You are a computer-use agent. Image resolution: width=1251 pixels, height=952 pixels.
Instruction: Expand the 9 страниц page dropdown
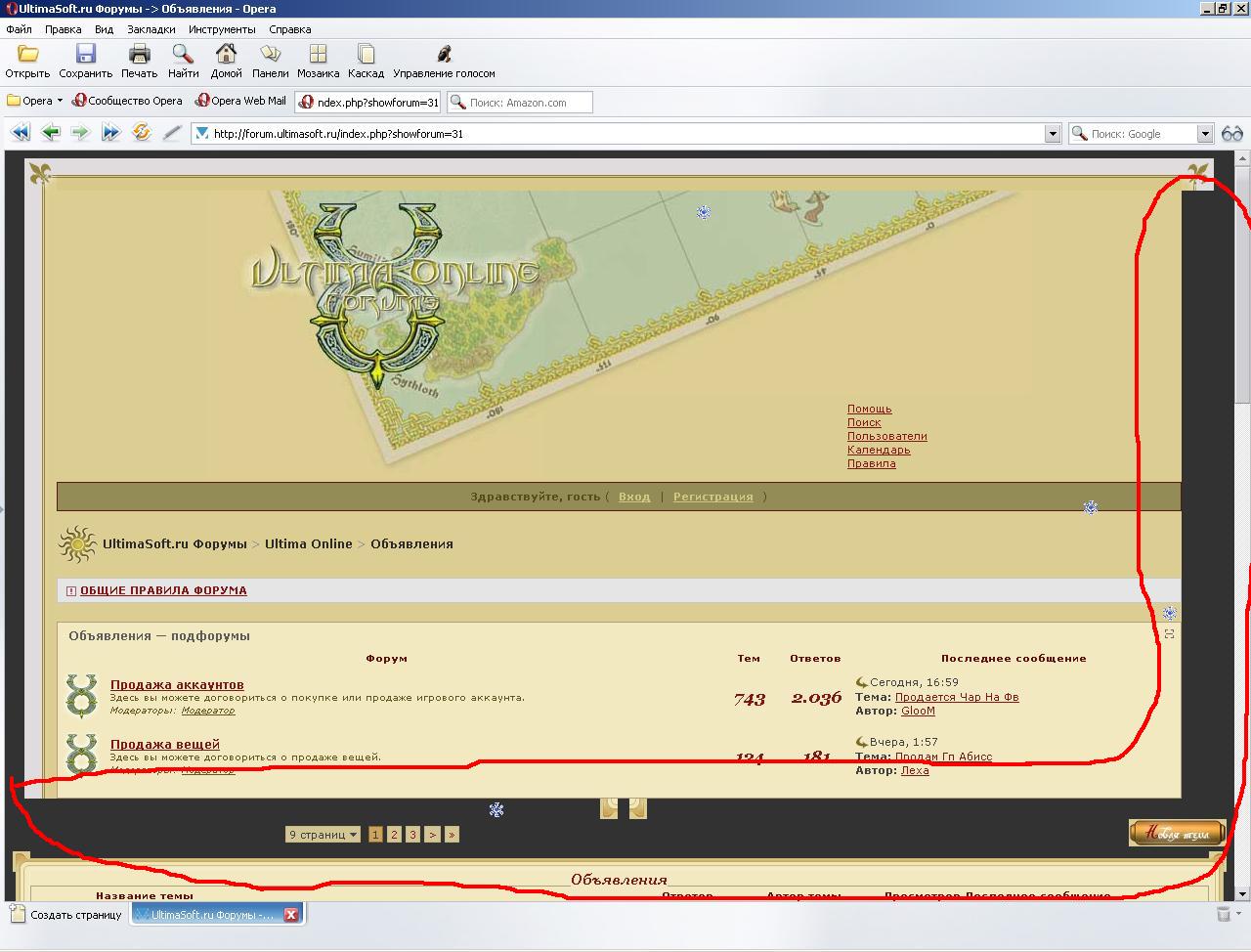tap(323, 835)
